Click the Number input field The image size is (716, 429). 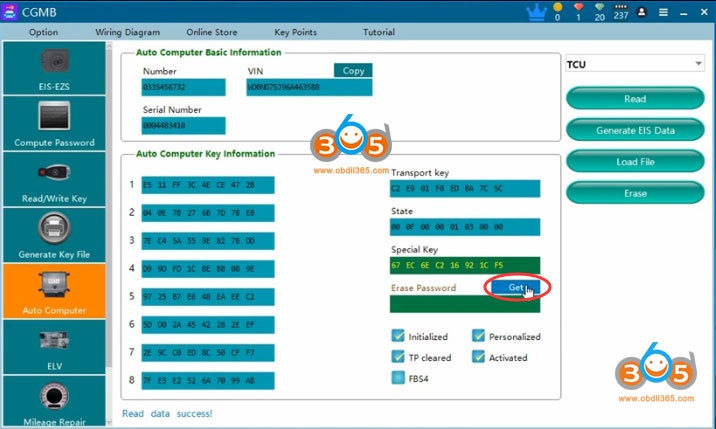[183, 87]
